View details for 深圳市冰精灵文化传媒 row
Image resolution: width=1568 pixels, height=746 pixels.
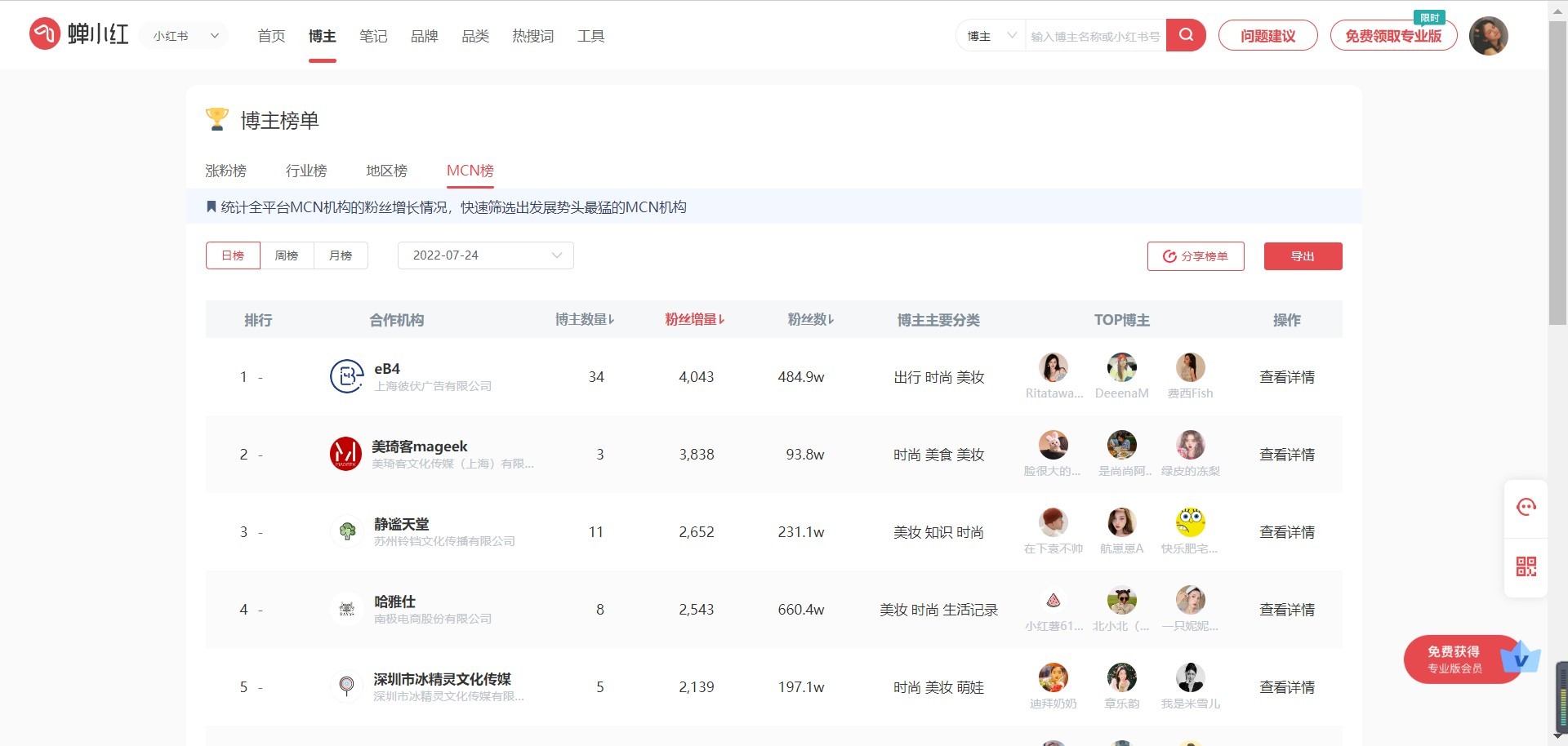[1287, 687]
